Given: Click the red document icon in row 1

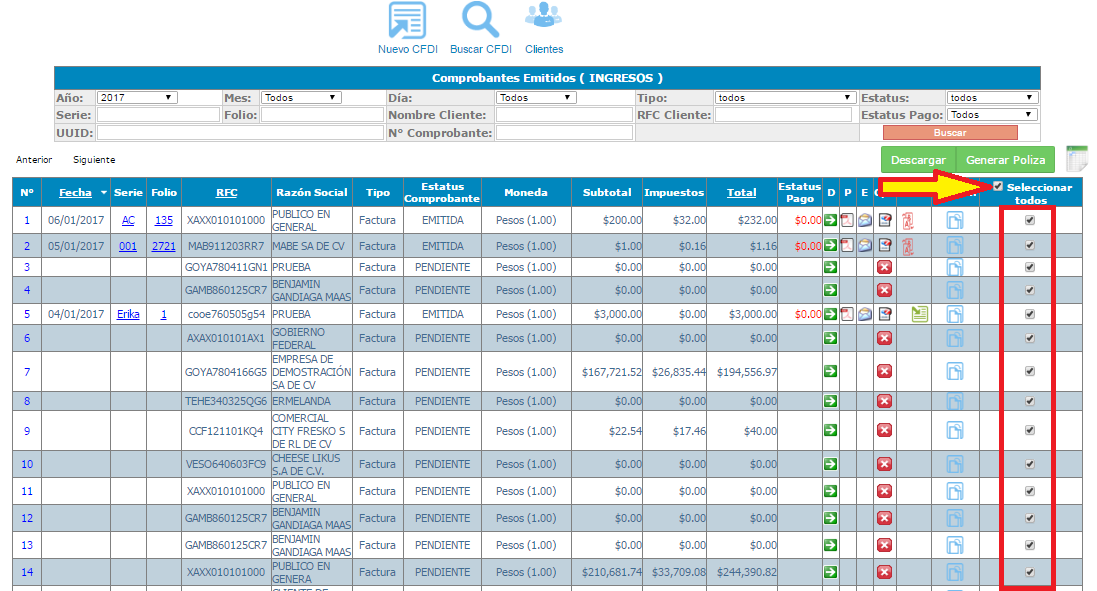Looking at the screenshot, I should point(907,221).
